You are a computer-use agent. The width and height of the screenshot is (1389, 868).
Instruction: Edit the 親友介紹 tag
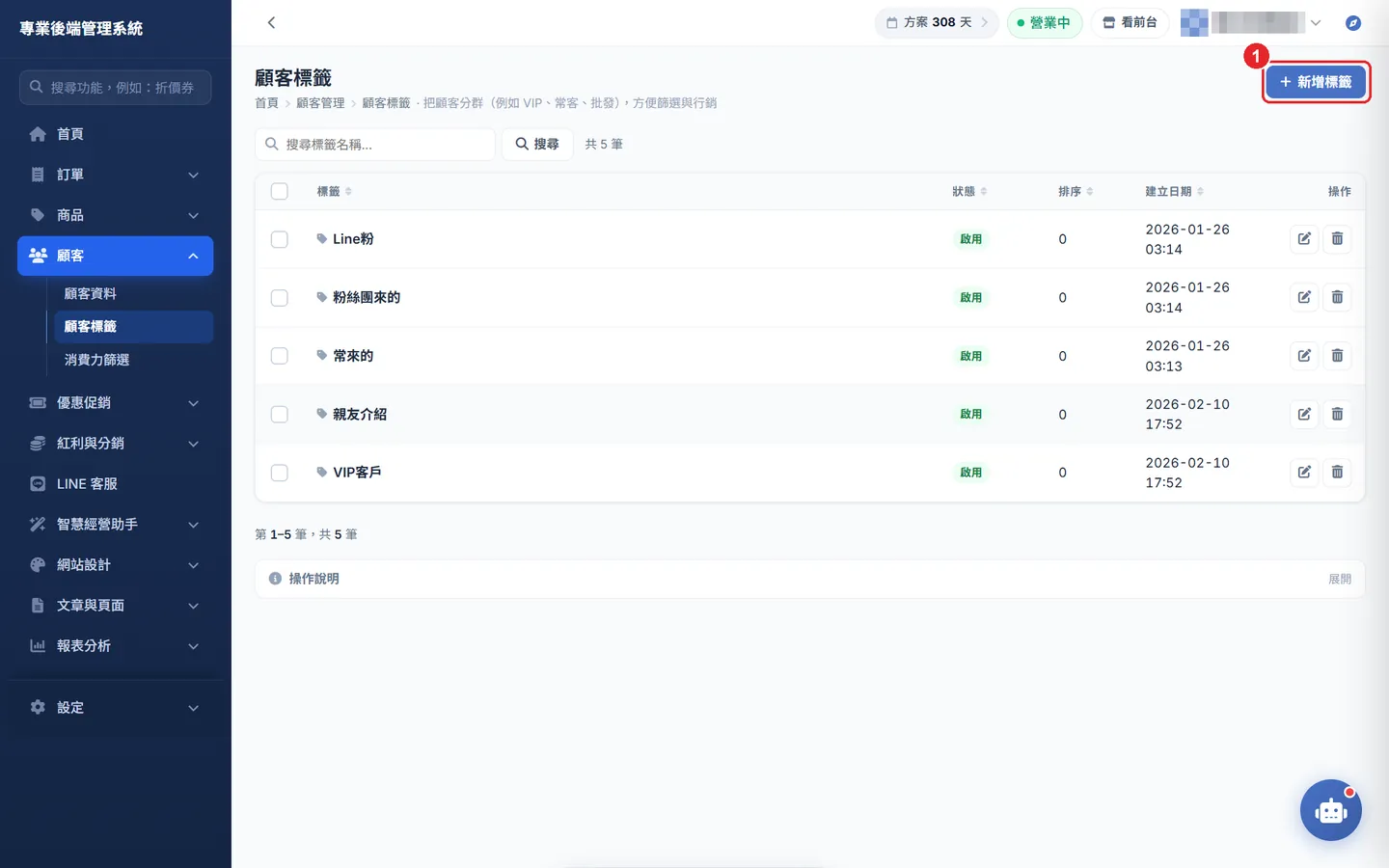pyautogui.click(x=1304, y=414)
